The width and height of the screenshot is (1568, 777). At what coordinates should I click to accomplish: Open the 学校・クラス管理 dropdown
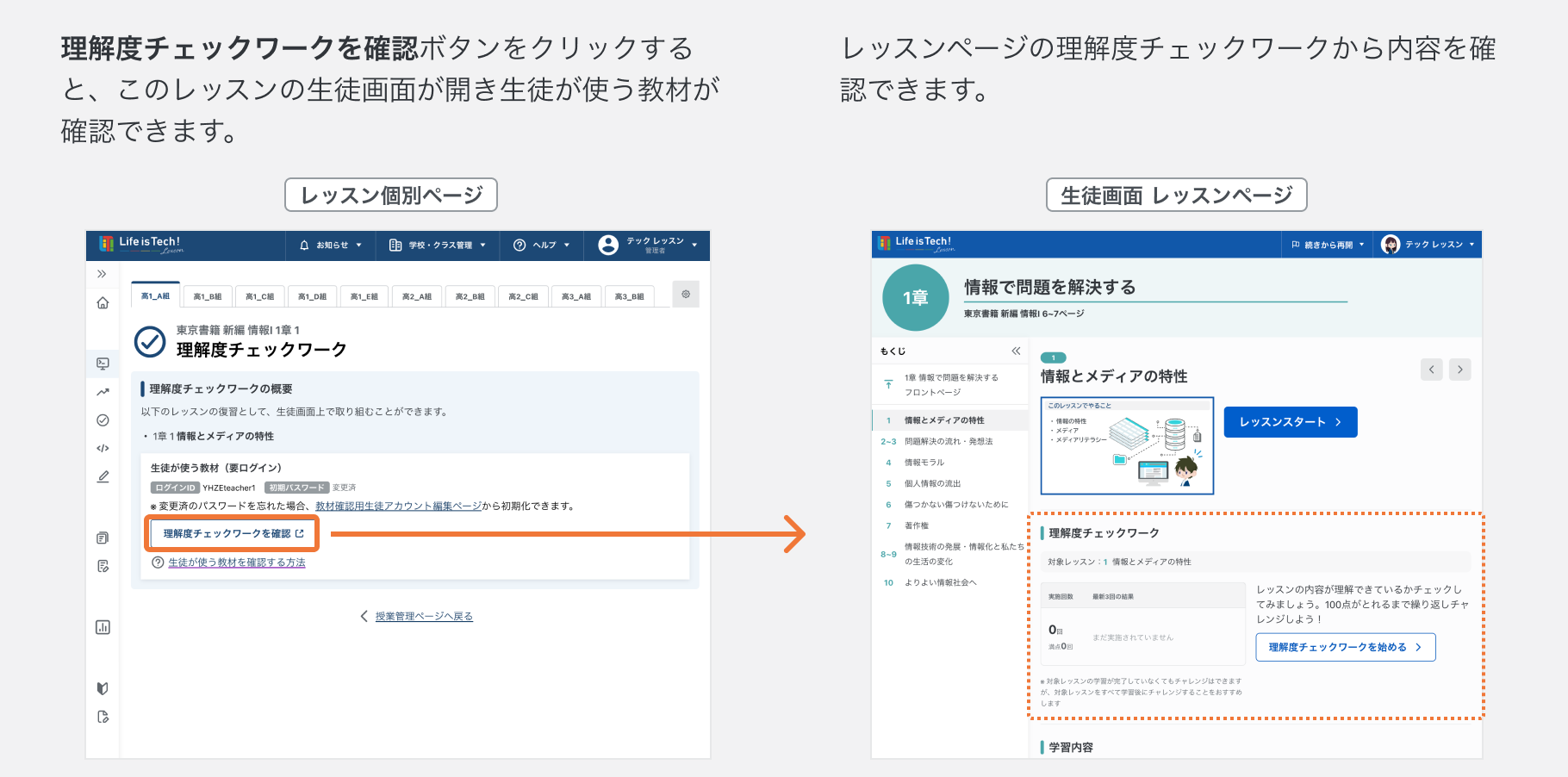click(438, 246)
